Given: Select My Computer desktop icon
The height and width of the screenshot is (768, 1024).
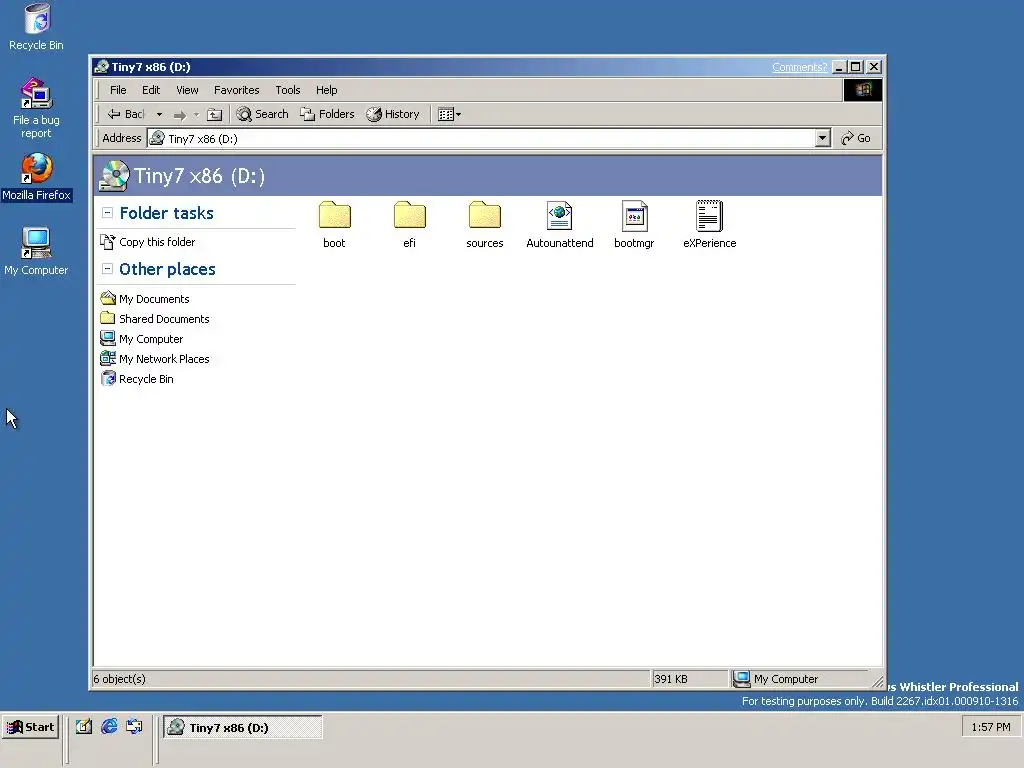Looking at the screenshot, I should 36,251.
